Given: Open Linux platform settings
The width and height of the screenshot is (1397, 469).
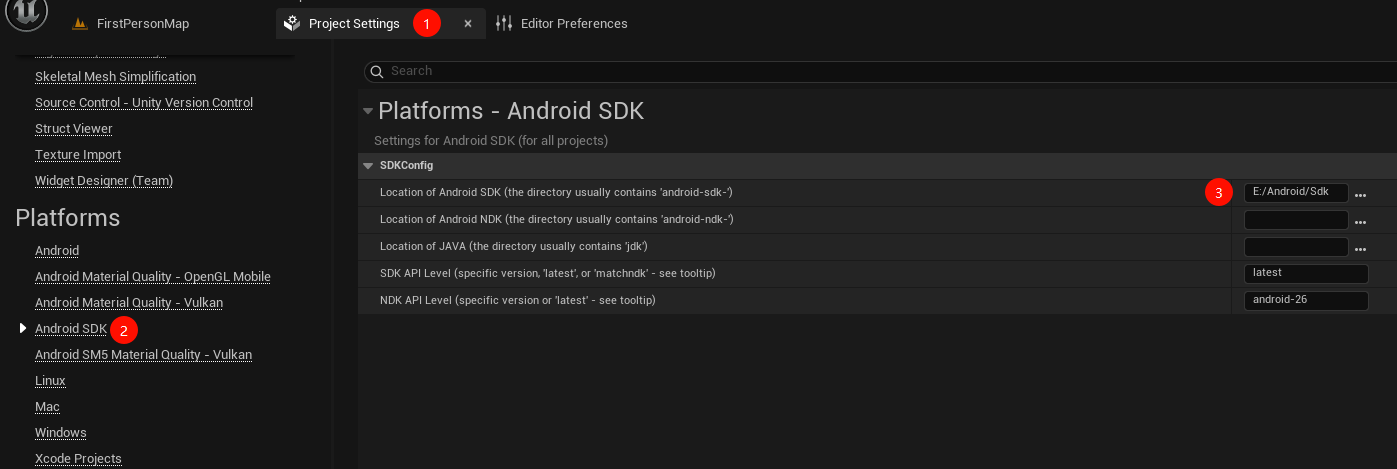Looking at the screenshot, I should click(50, 381).
